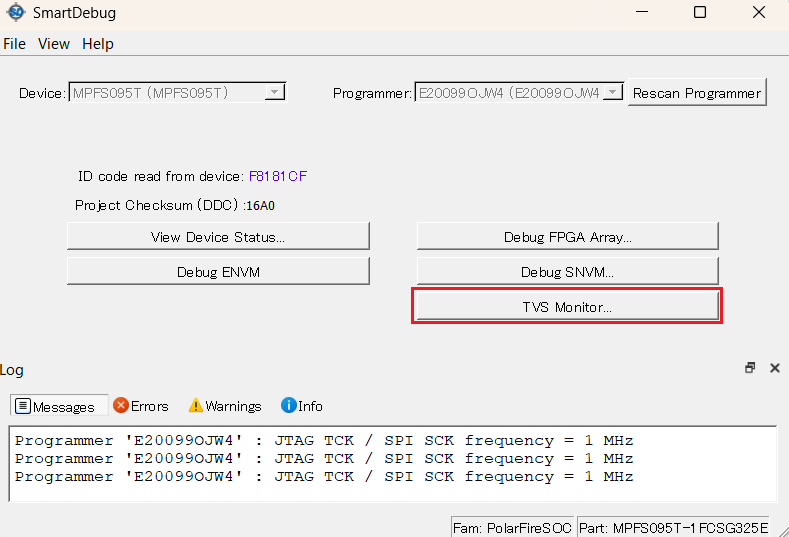Open View Device Status dialog

pos(218,237)
